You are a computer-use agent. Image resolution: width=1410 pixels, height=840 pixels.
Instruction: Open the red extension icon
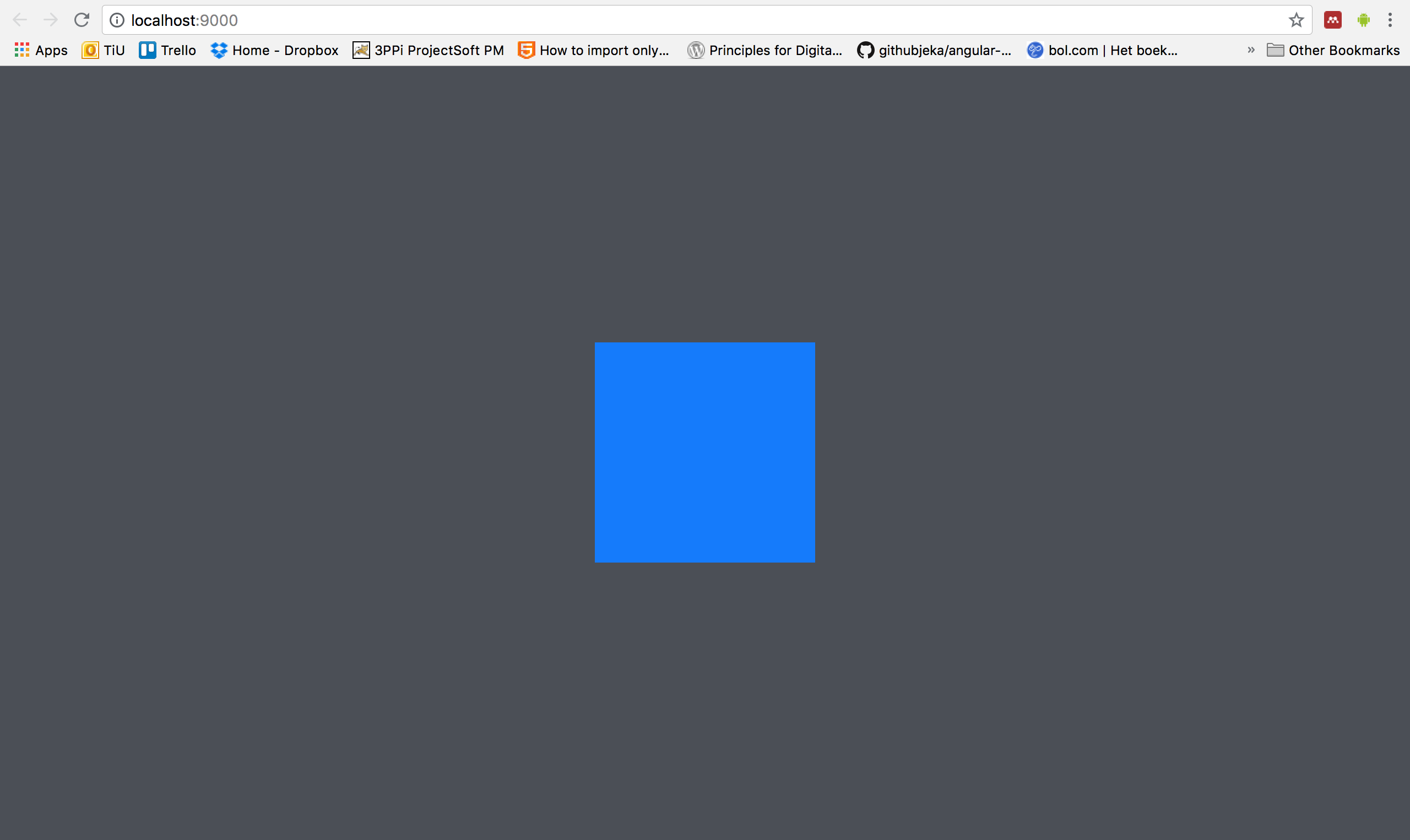coord(1332,20)
